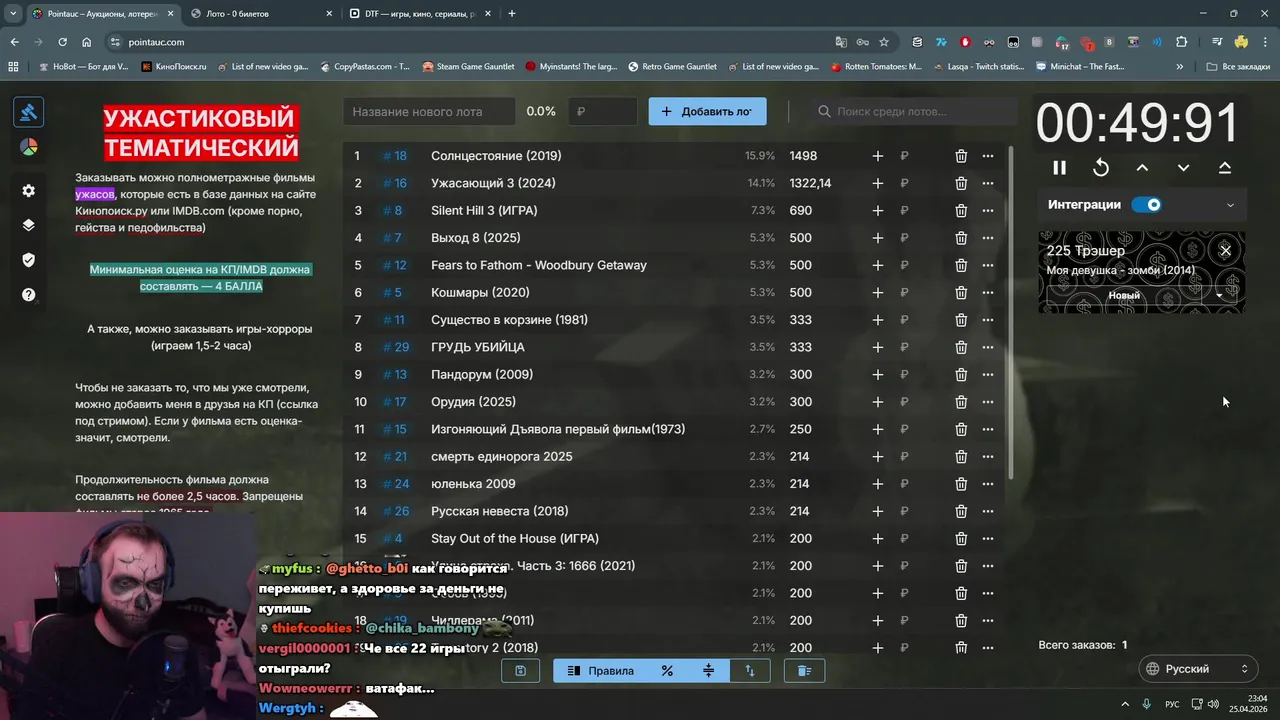Go to the browser home page
1280x720 pixels.
tap(87, 42)
